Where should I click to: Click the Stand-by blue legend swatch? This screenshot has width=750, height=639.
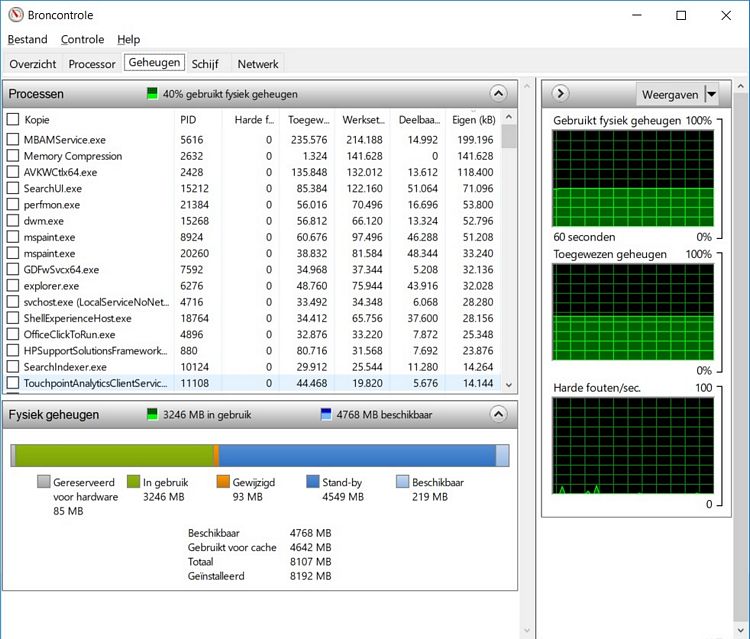tap(313, 482)
